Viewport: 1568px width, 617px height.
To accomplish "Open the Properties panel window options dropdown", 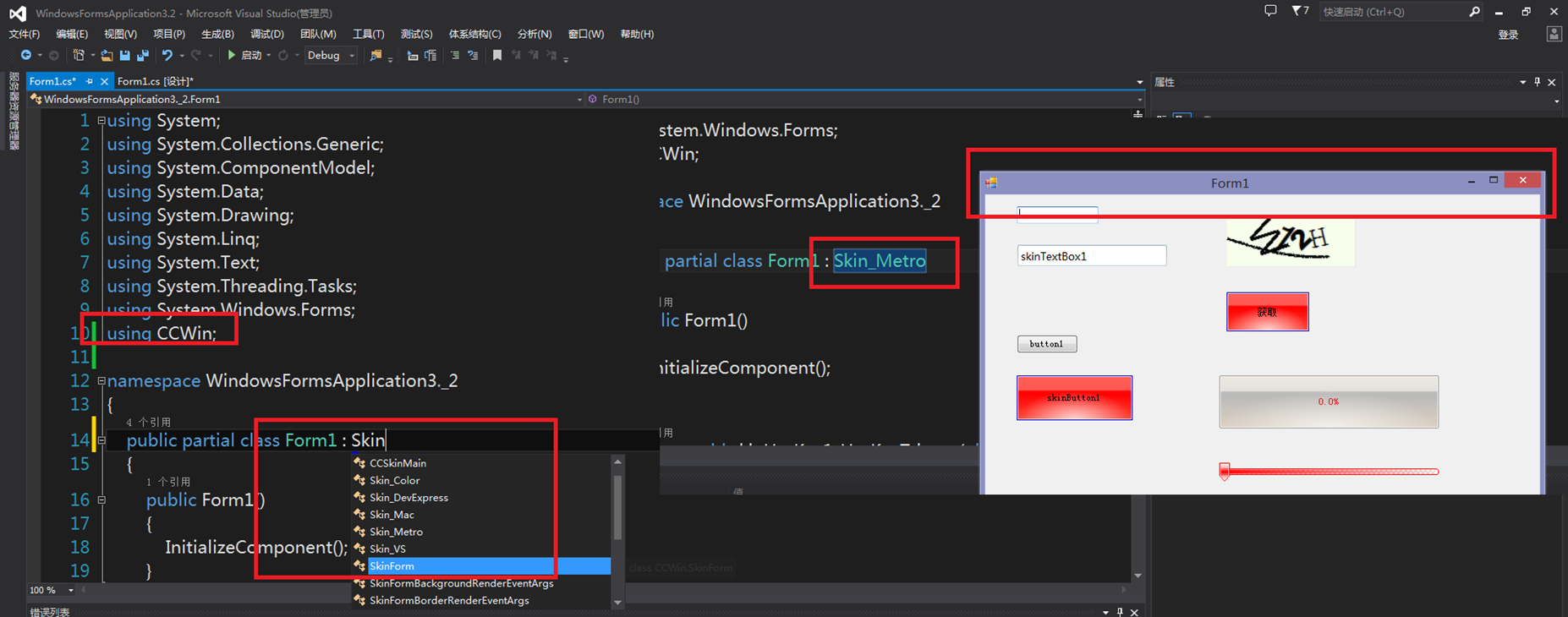I will coord(1522,82).
